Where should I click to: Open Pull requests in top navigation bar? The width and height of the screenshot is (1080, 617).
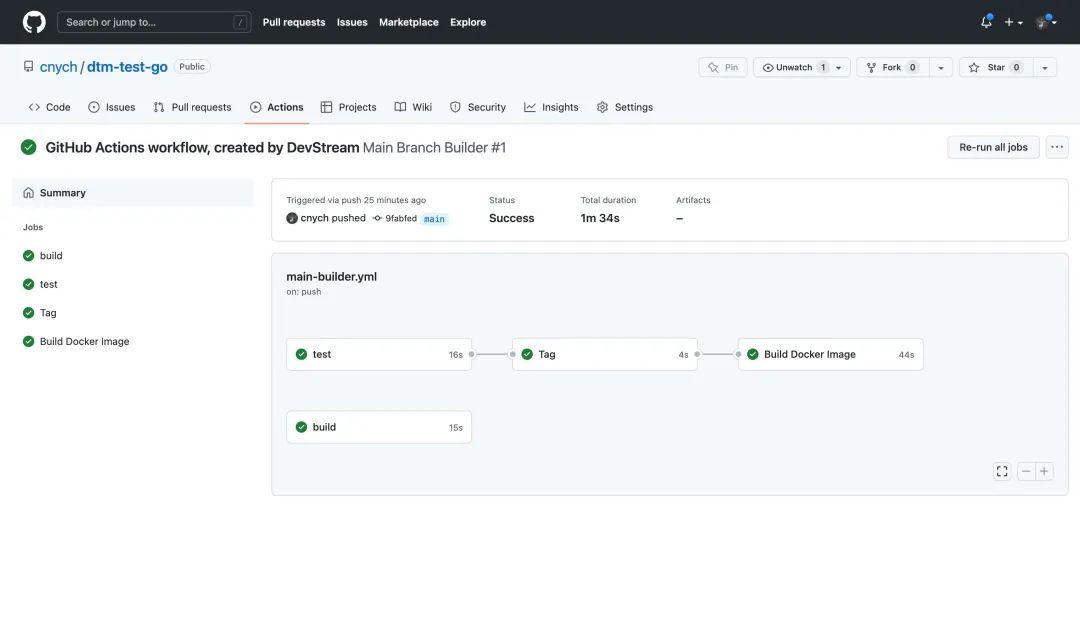click(x=293, y=22)
